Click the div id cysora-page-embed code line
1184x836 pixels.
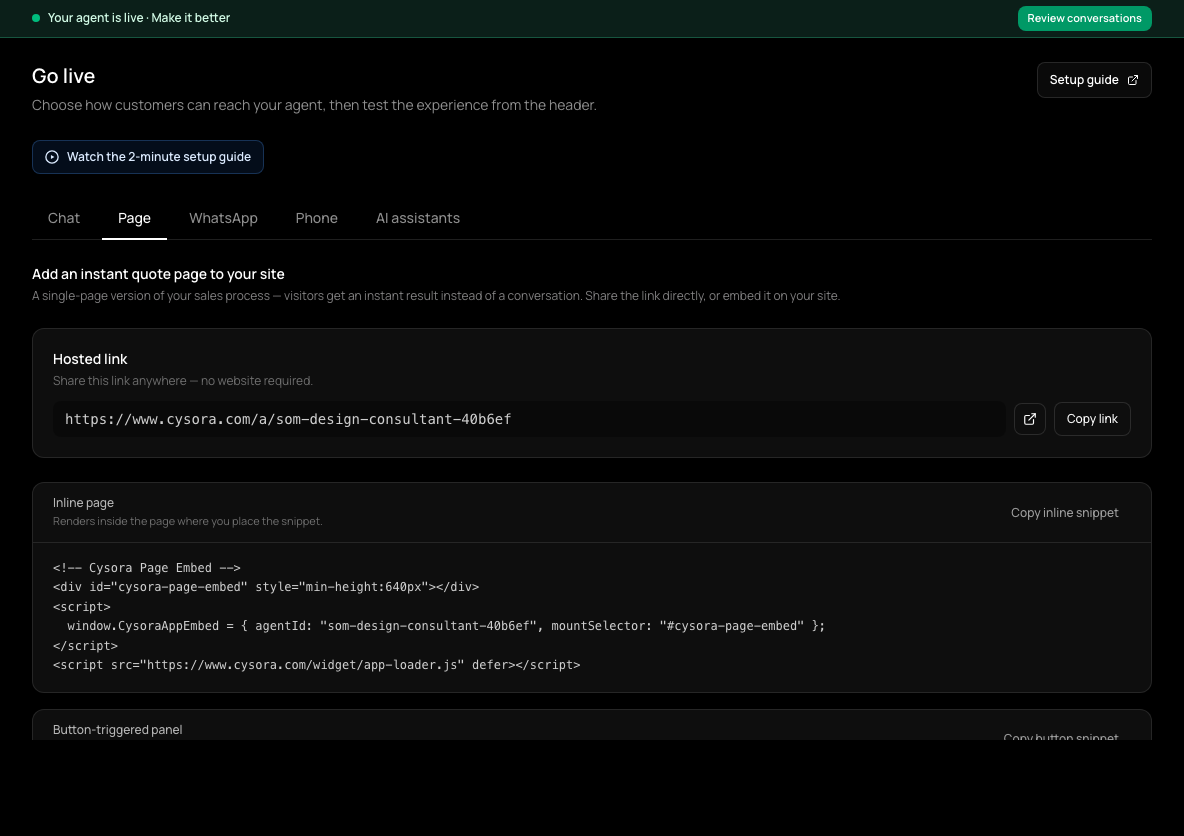pyautogui.click(x=266, y=587)
